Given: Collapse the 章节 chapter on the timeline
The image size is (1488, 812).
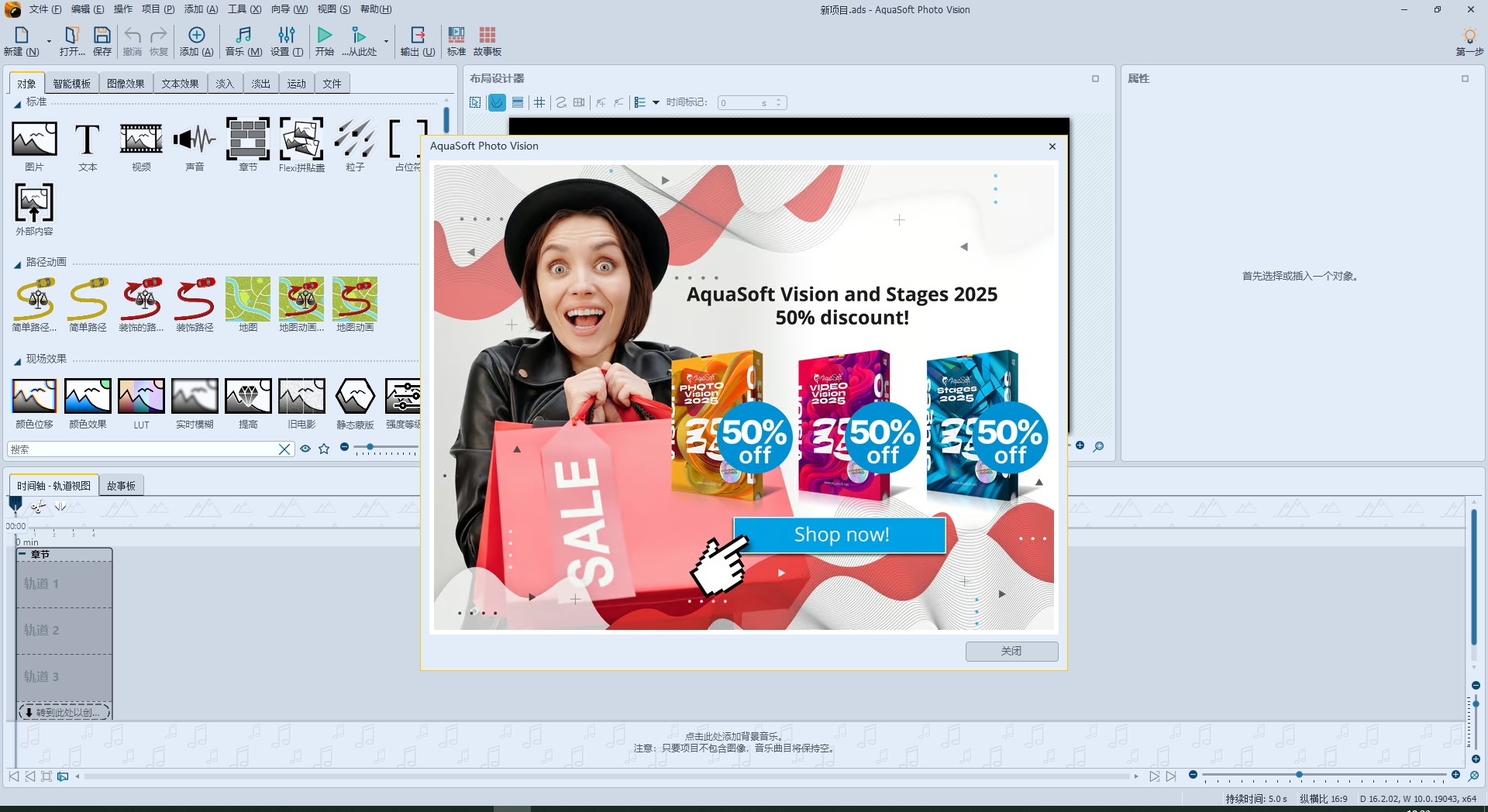Looking at the screenshot, I should (22, 554).
